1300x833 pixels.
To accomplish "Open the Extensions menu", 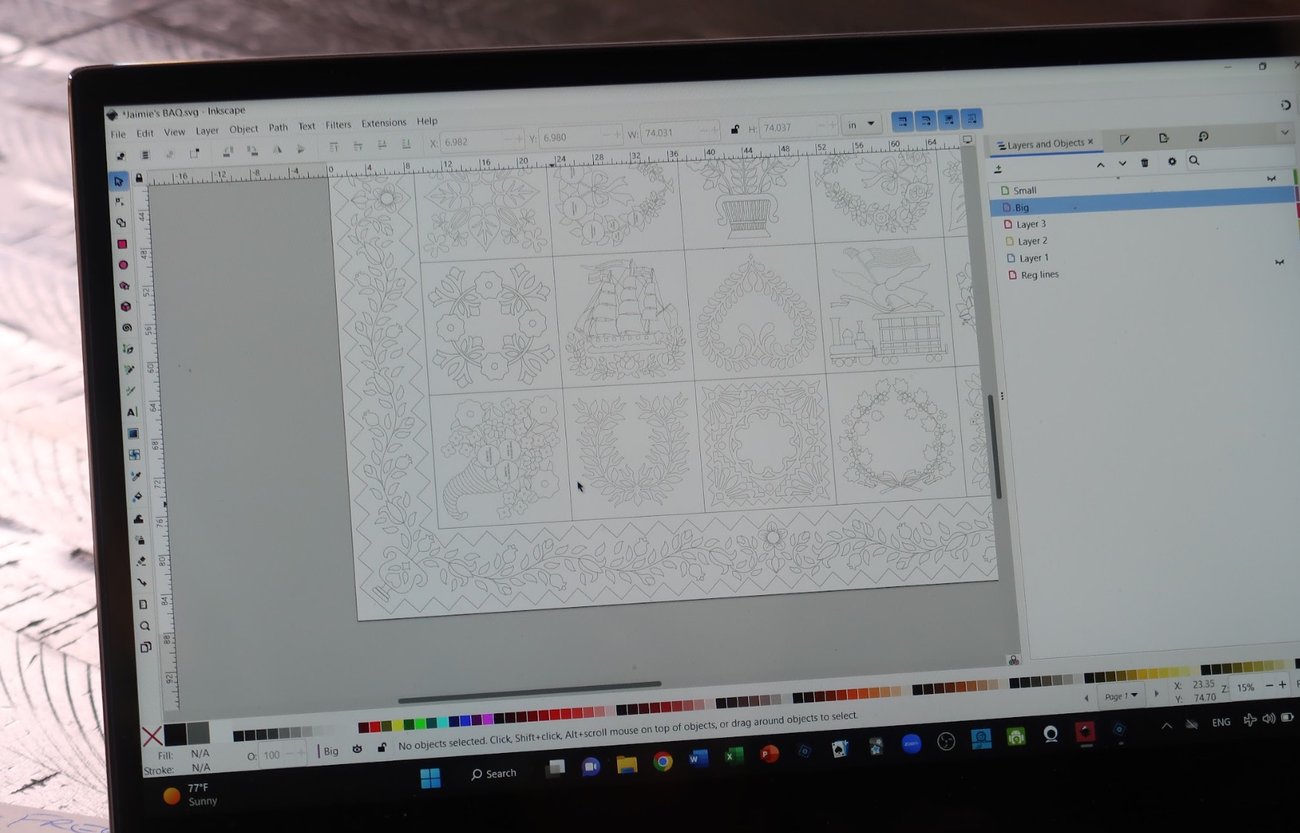I will [384, 124].
